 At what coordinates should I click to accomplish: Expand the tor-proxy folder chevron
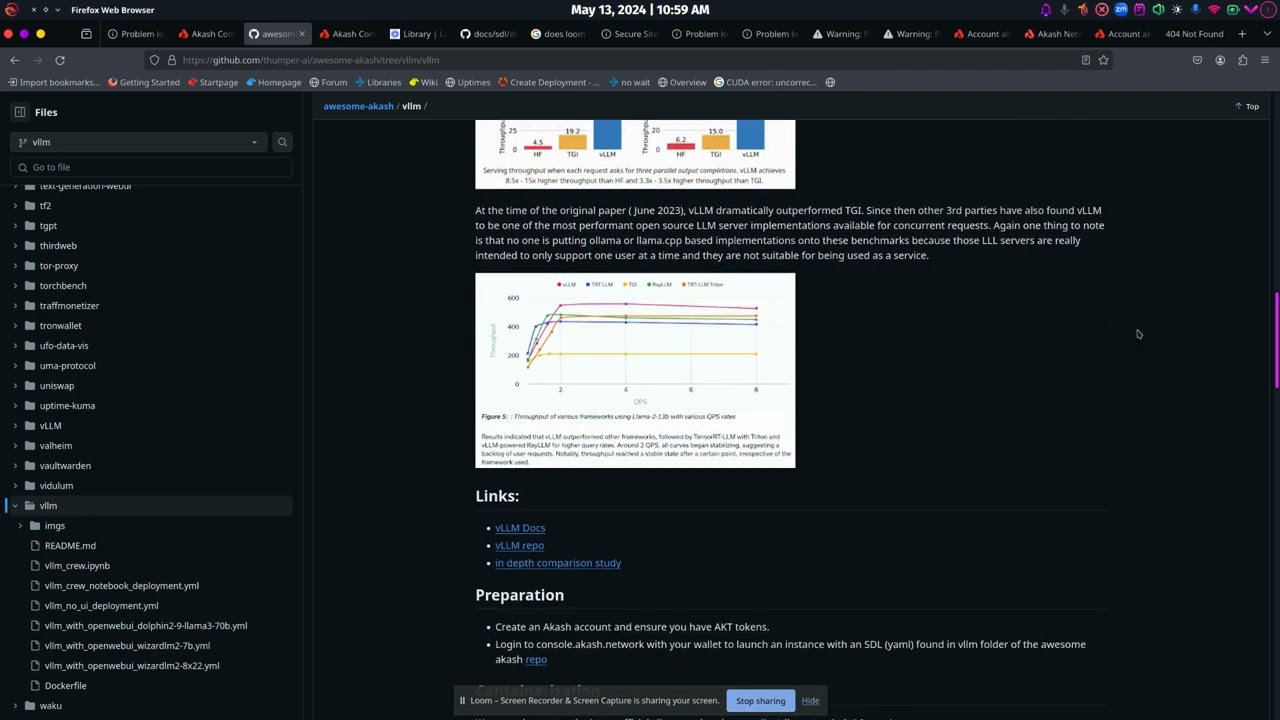click(x=15, y=265)
